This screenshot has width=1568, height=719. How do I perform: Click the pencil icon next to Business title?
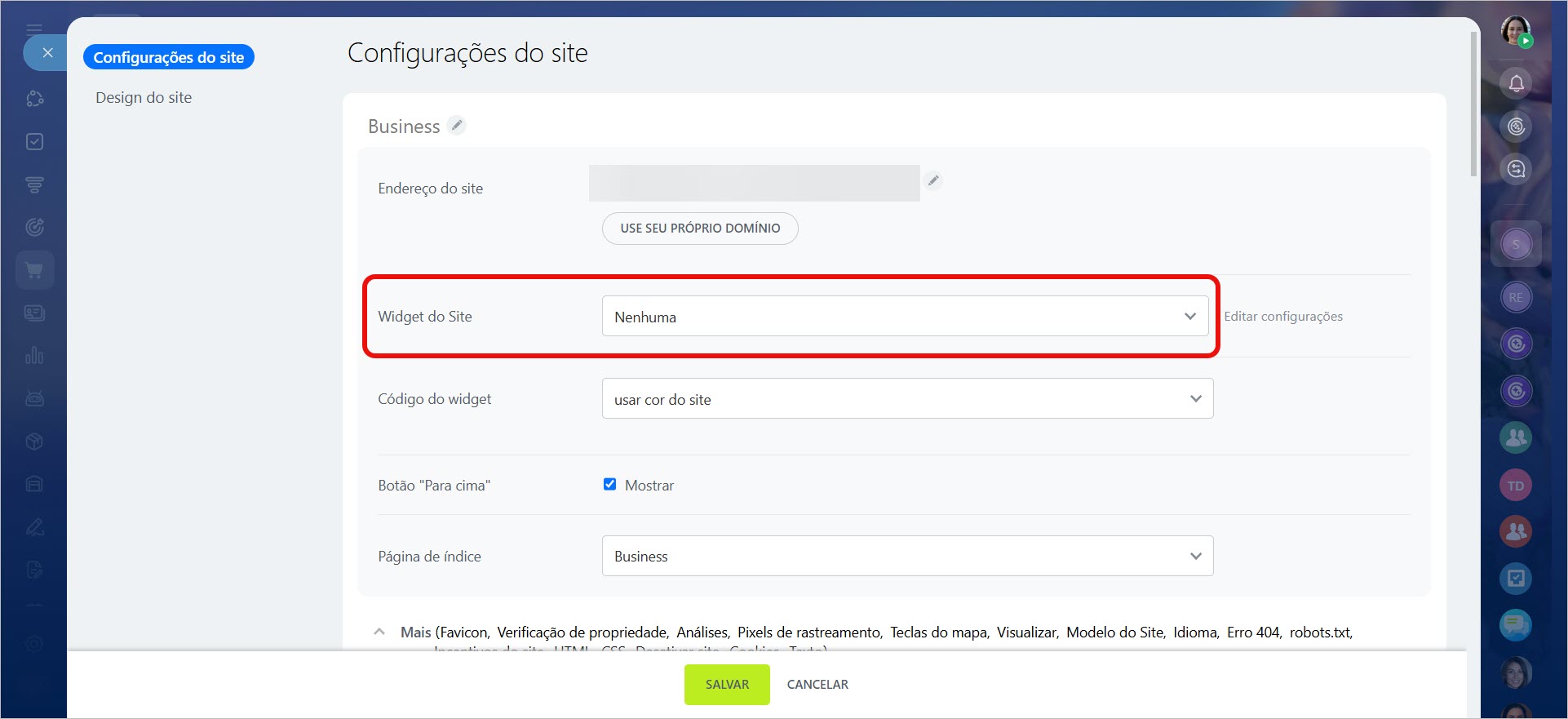(x=457, y=126)
